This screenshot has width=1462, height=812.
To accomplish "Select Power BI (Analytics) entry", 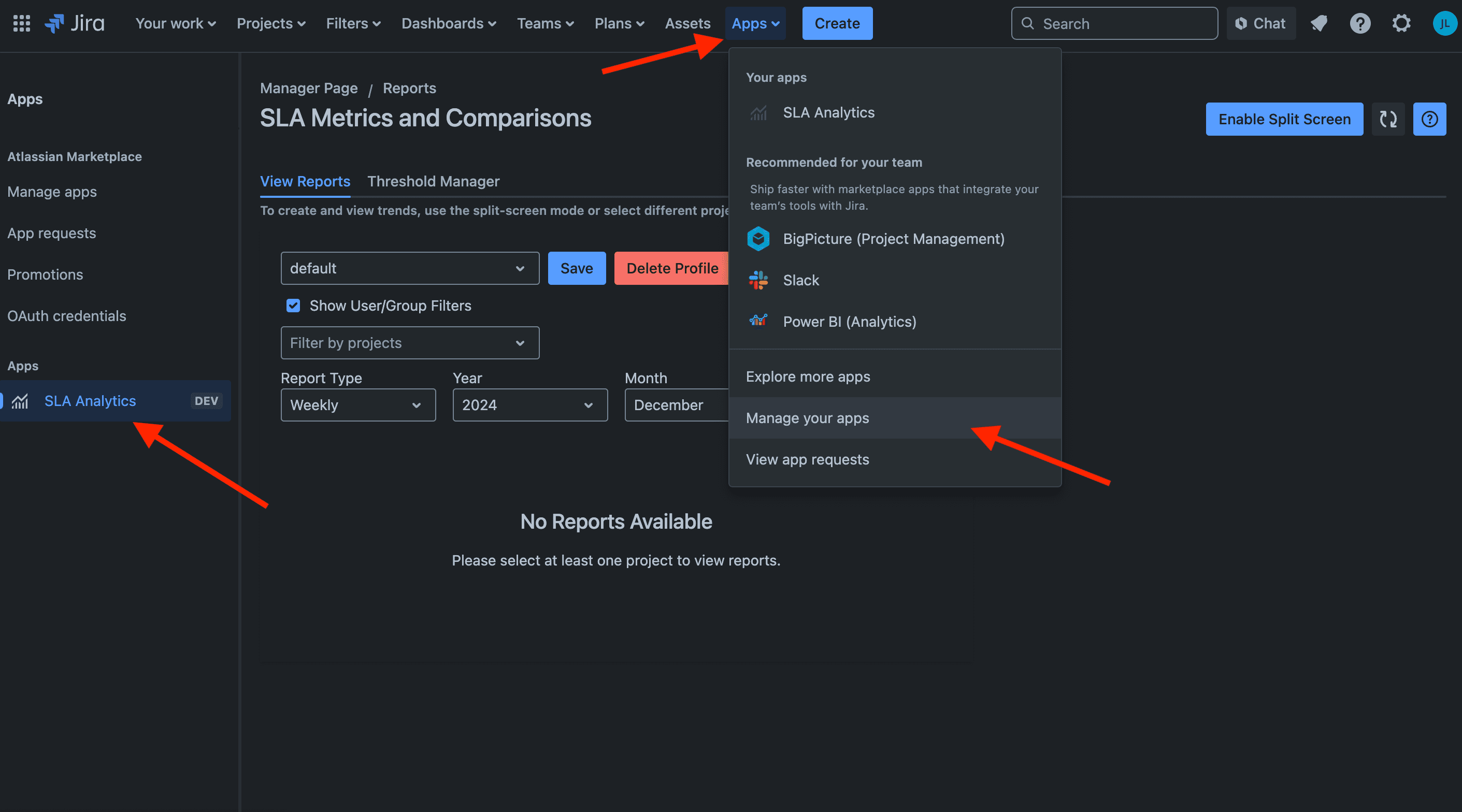I will point(895,322).
